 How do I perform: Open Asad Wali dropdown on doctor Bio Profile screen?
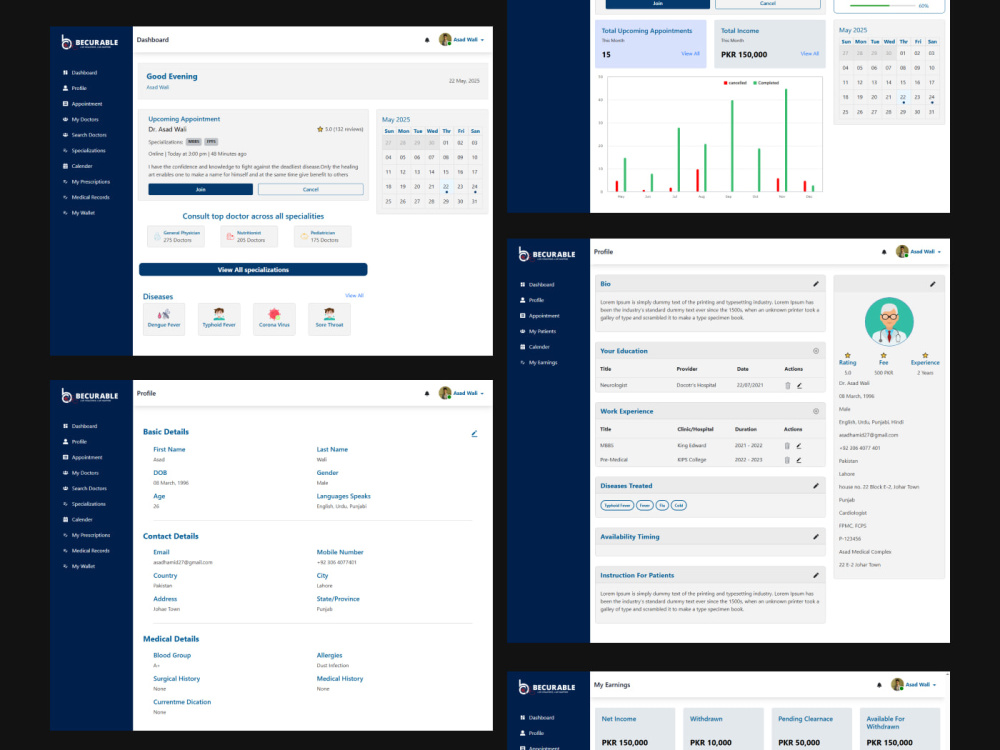(x=919, y=252)
